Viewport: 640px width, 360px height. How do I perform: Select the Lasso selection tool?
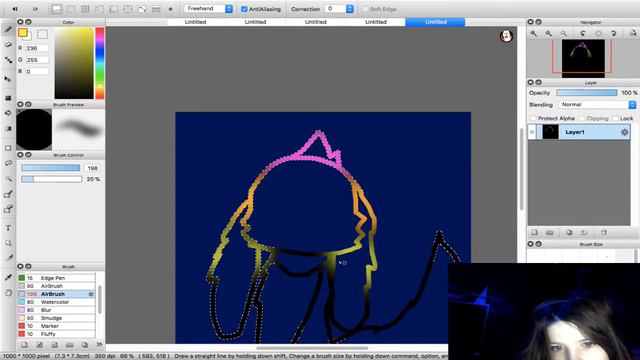tap(8, 163)
